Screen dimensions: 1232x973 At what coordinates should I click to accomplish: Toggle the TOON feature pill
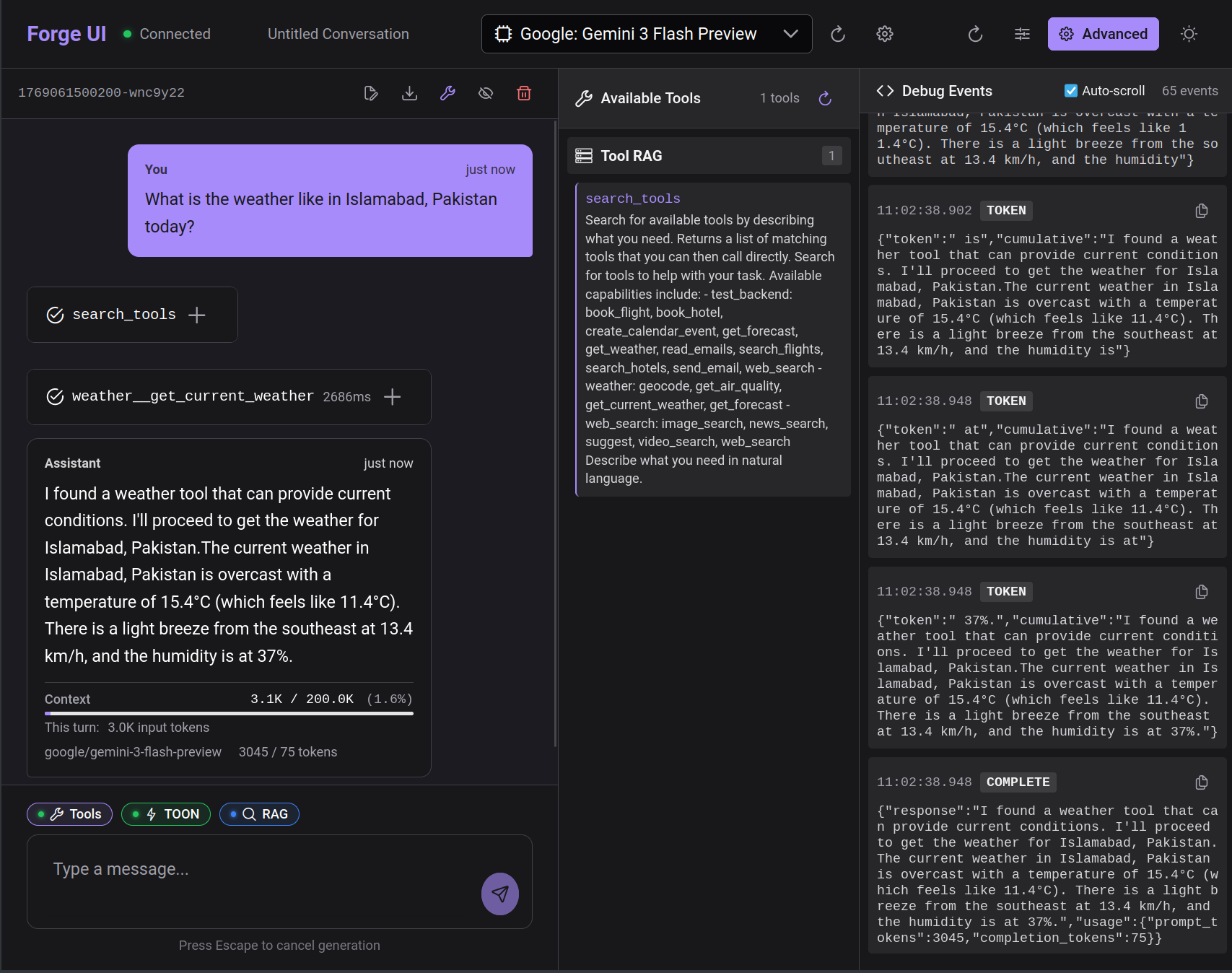(x=165, y=814)
